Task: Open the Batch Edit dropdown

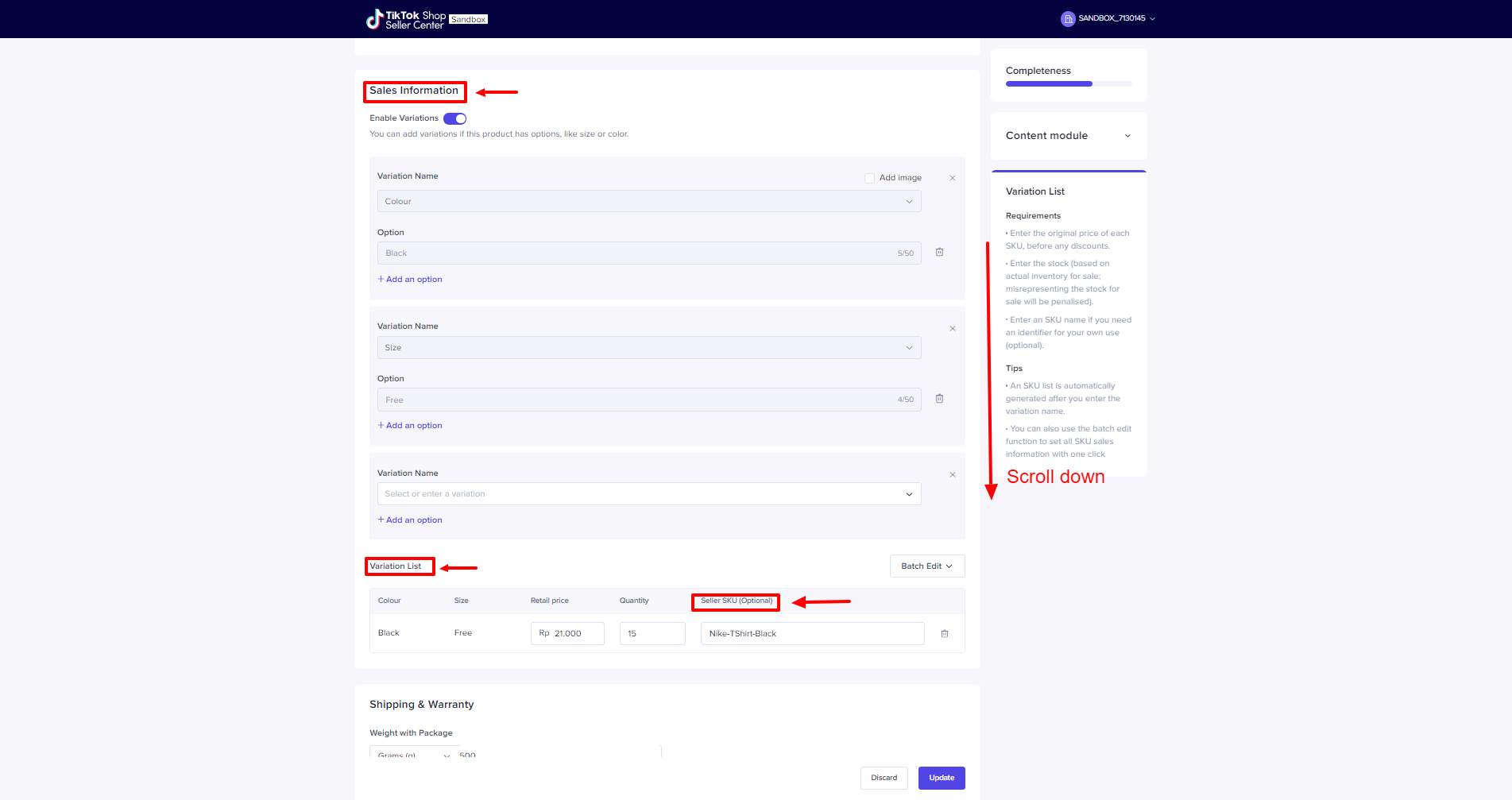Action: tap(927, 566)
